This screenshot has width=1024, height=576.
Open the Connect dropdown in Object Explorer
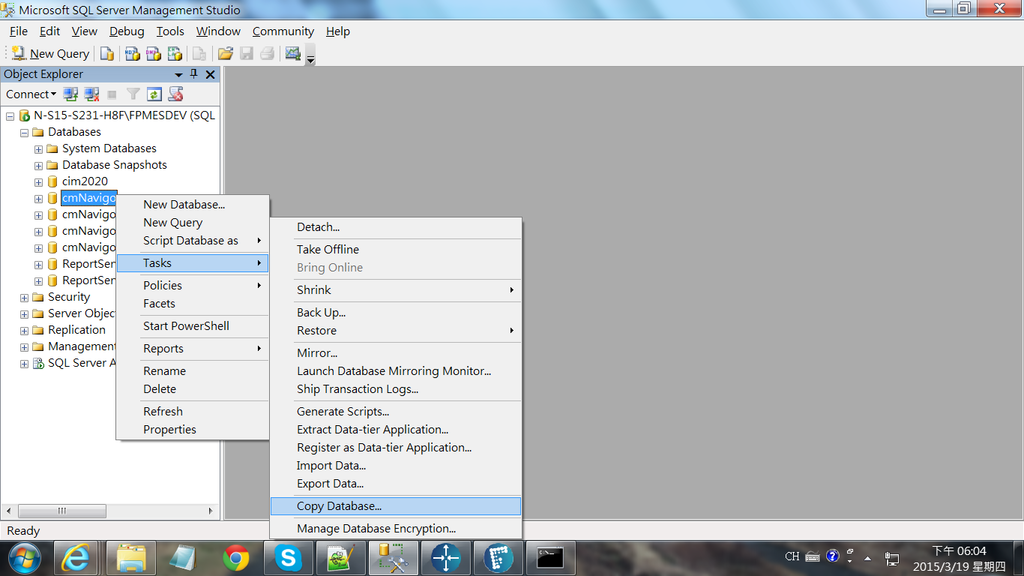coord(31,94)
